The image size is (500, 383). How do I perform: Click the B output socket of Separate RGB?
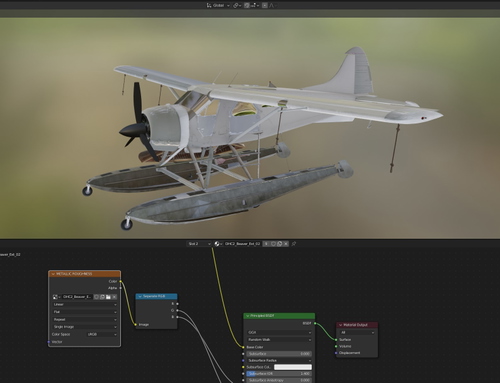pos(177,317)
